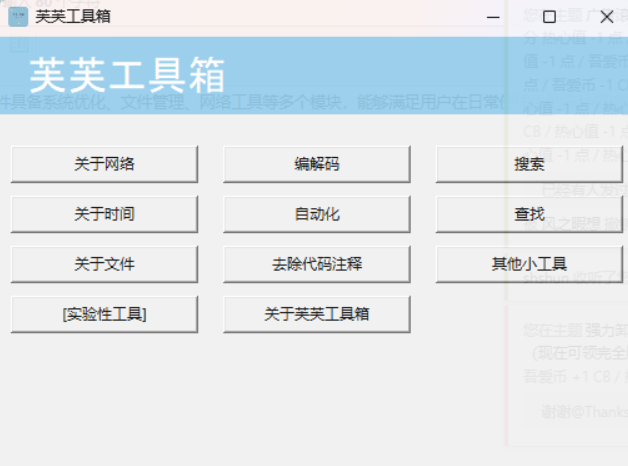628x466 pixels.
Task: Select the 关于文件 button
Action: [105, 264]
